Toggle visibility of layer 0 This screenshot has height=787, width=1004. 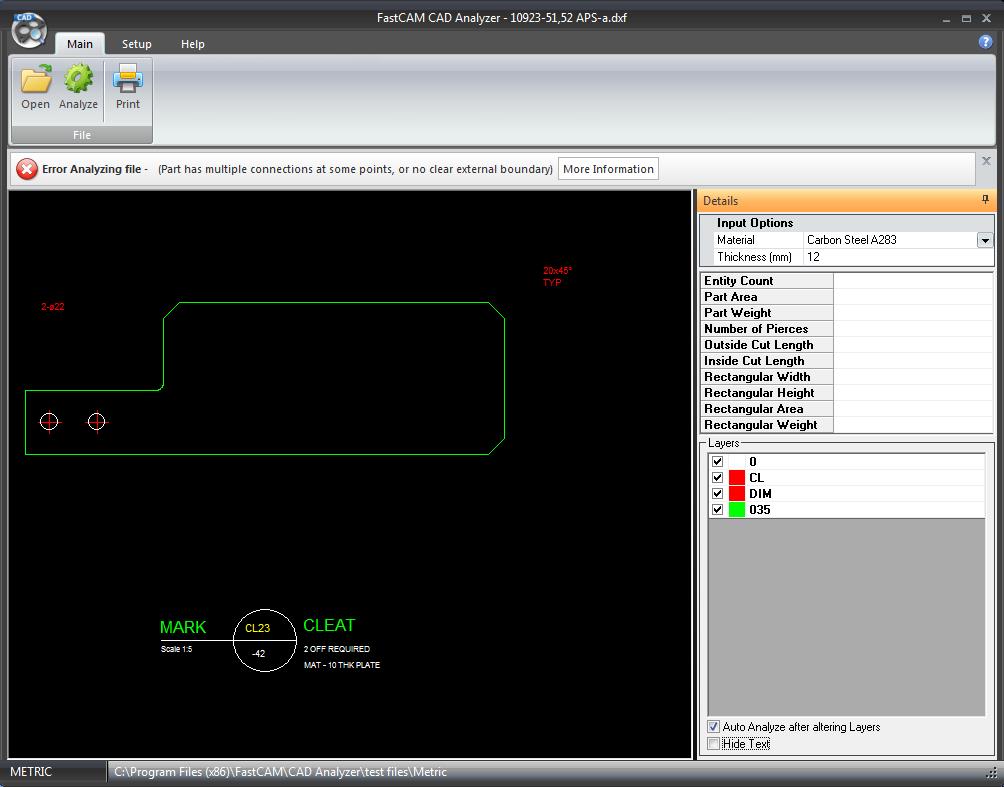click(717, 461)
